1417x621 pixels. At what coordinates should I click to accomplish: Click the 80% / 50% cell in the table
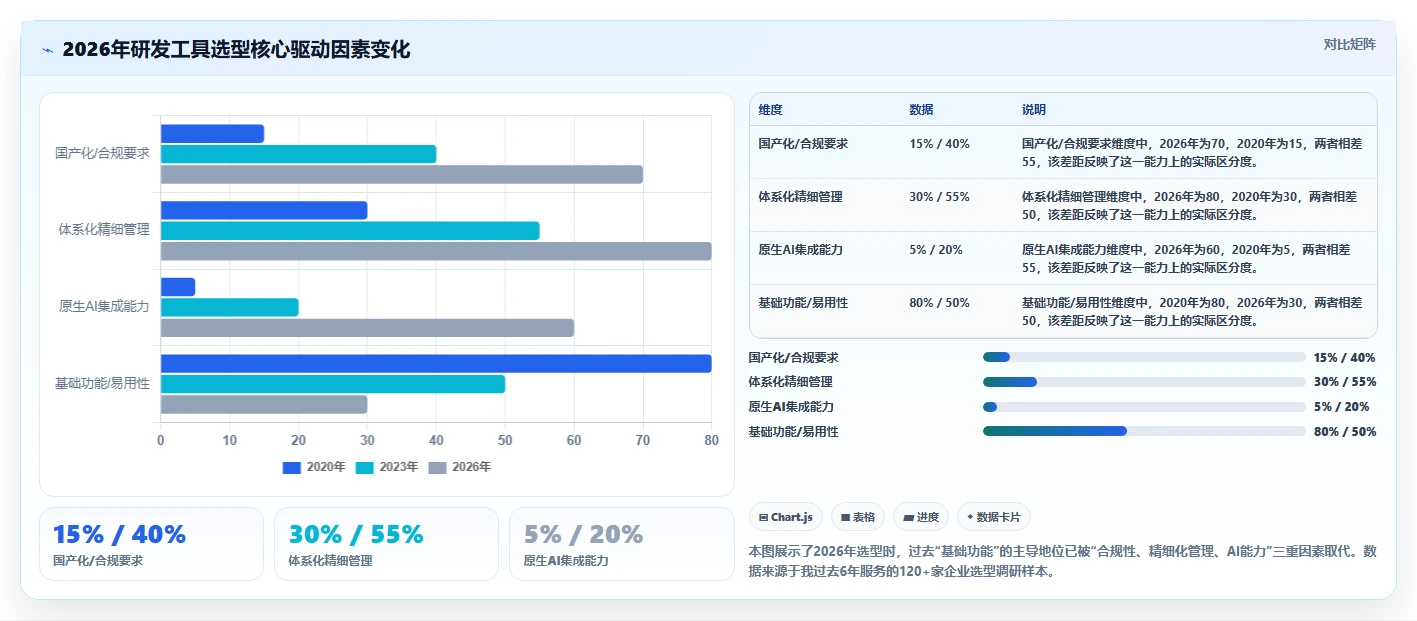tap(939, 302)
